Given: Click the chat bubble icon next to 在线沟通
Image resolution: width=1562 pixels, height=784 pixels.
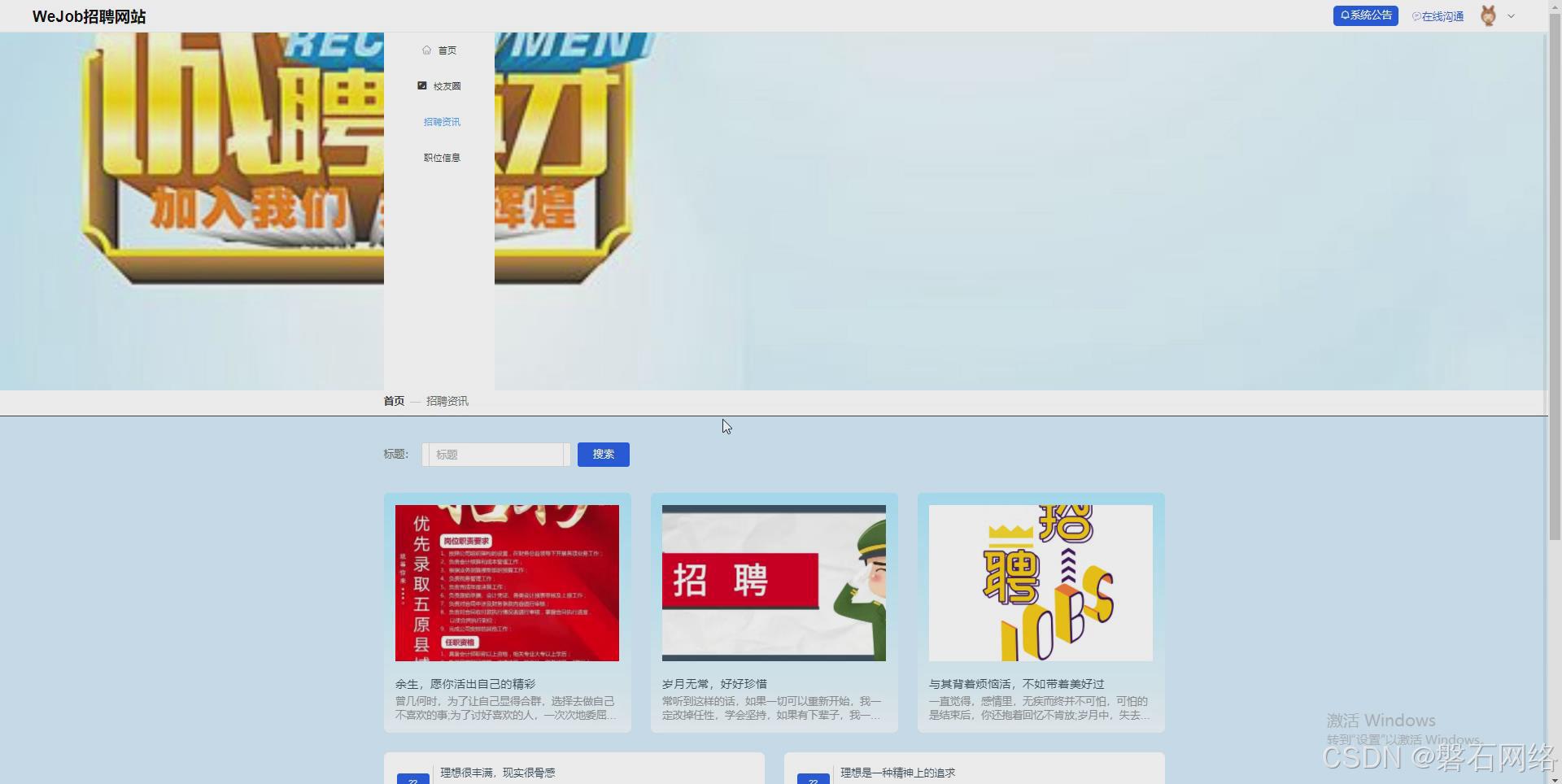Looking at the screenshot, I should 1416,15.
